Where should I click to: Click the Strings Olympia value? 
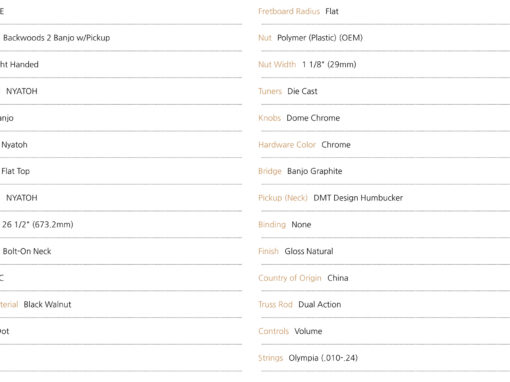click(x=323, y=358)
